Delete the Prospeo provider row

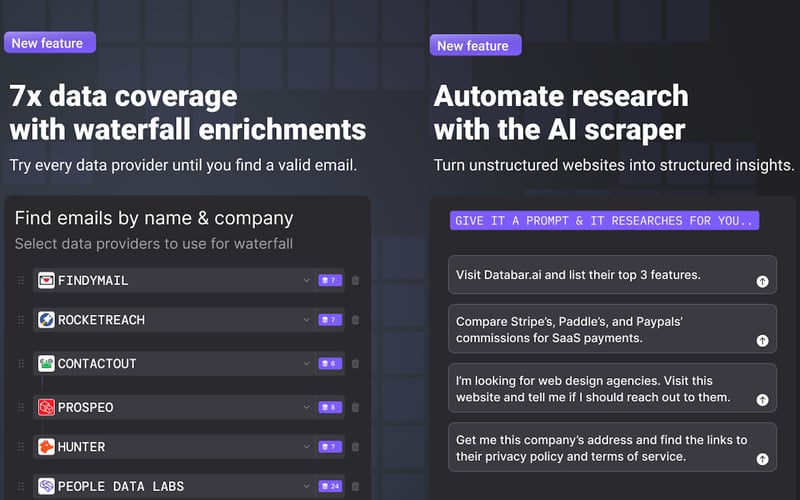356,407
